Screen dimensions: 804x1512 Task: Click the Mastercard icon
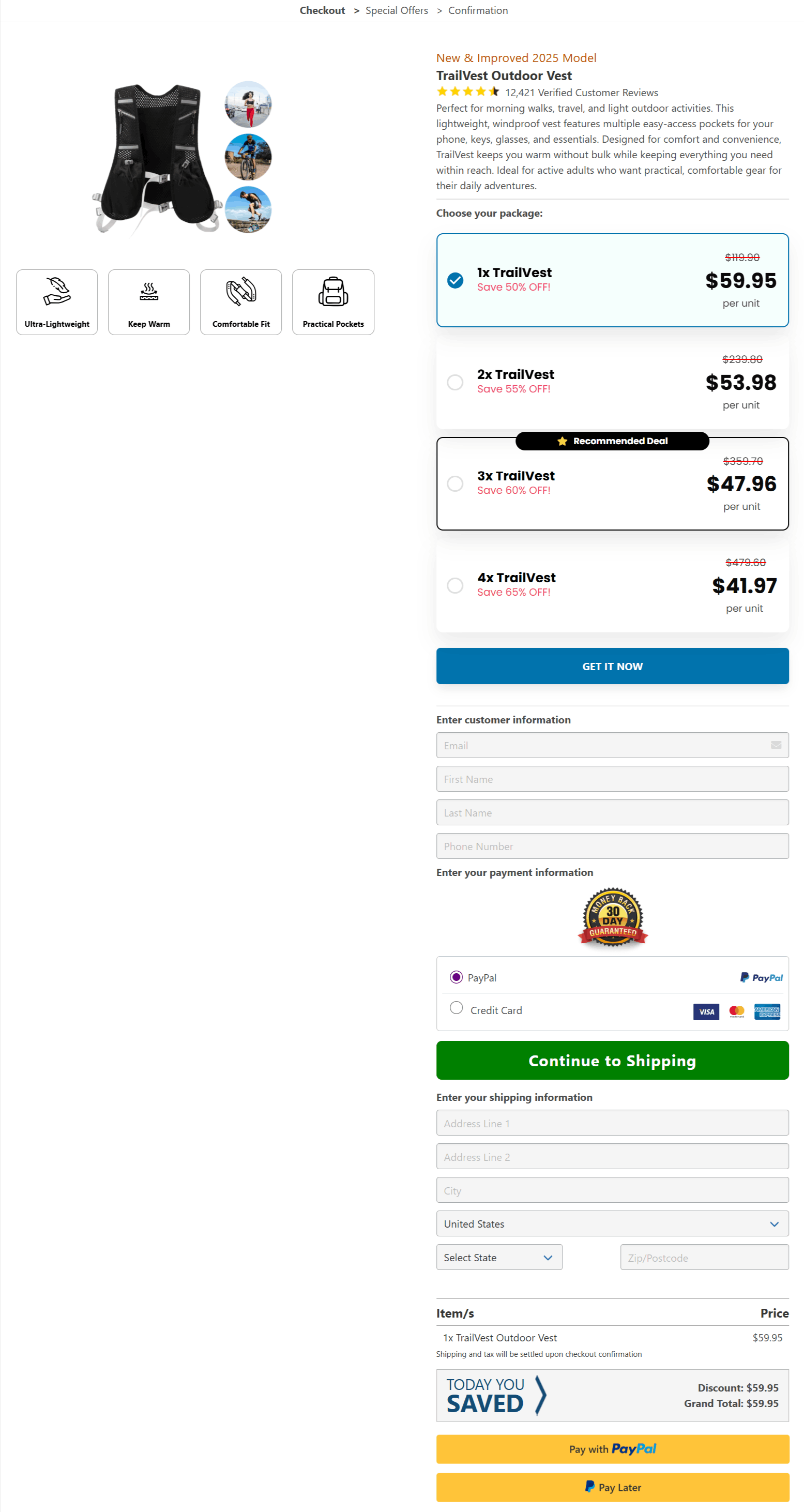pos(736,1011)
